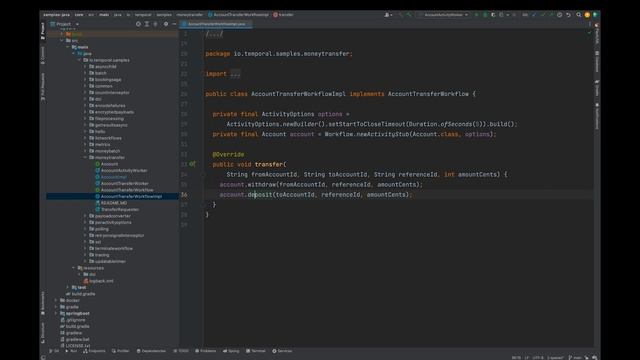Open the Services tool window
Image resolution: width=640 pixels, height=360 pixels.
coord(282,351)
